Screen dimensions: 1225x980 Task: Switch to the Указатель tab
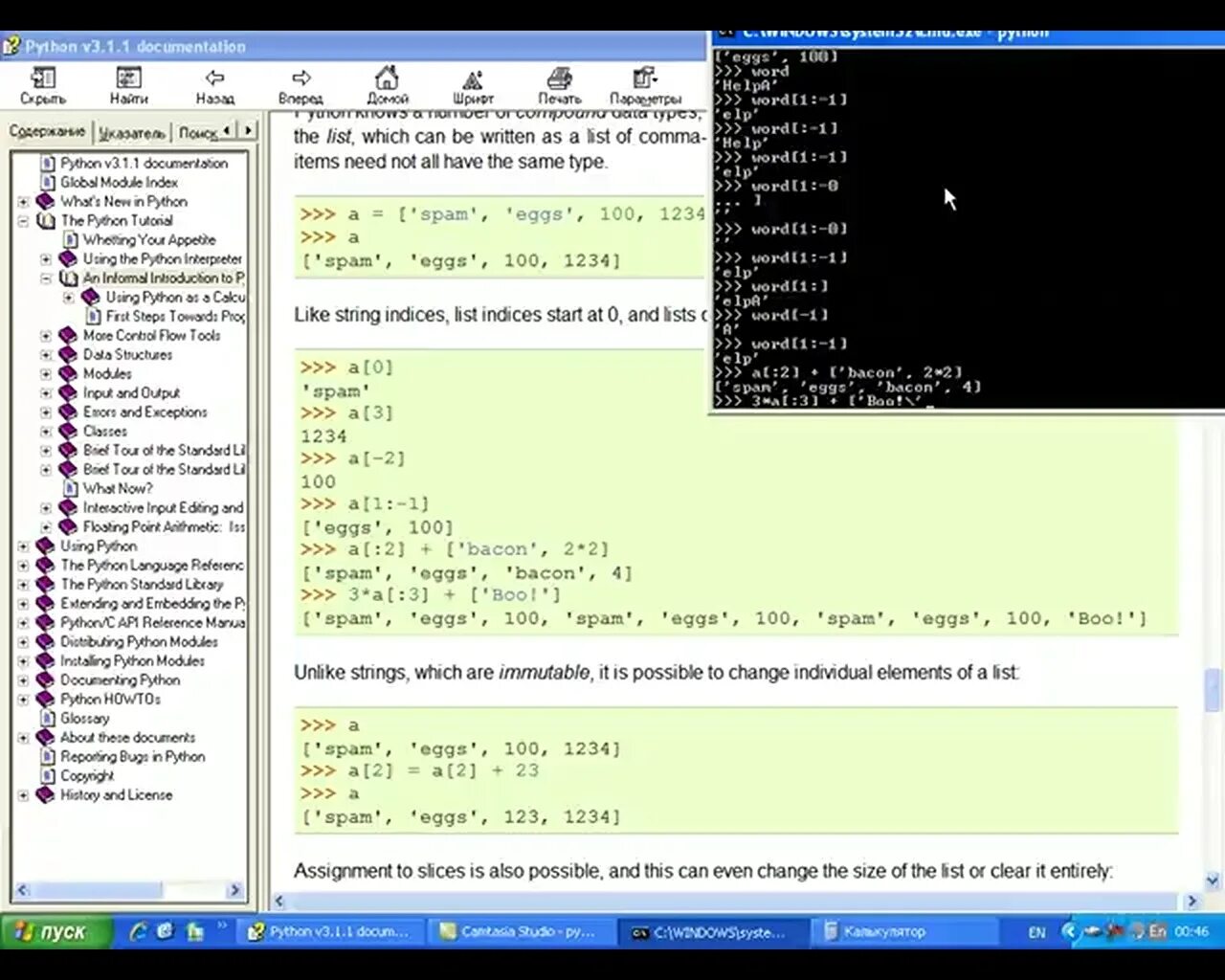pyautogui.click(x=132, y=133)
